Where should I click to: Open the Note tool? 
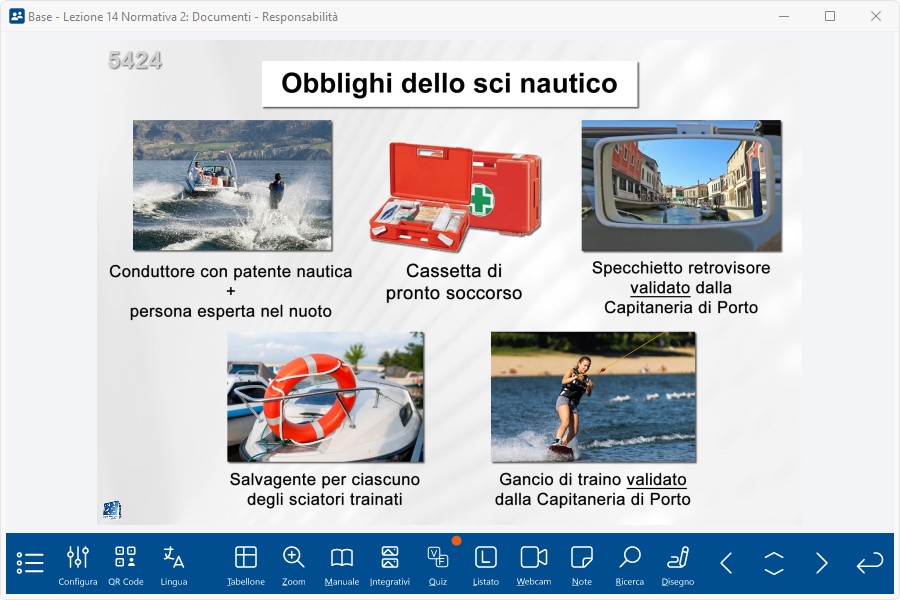[582, 565]
